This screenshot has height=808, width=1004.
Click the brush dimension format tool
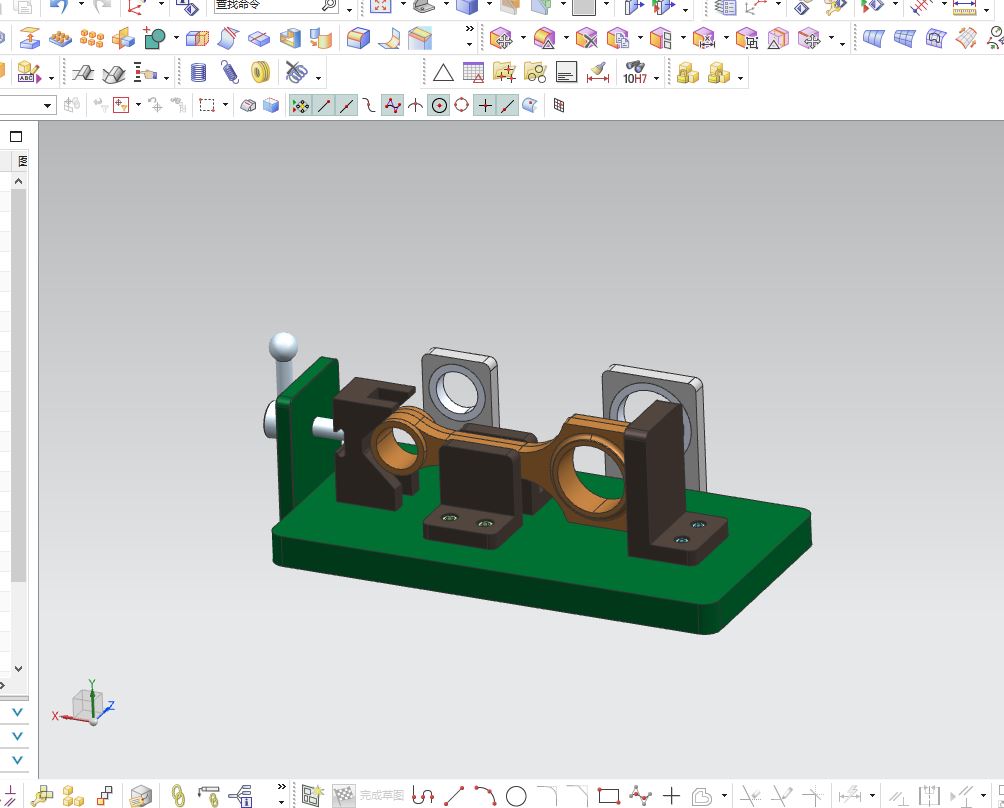[597, 72]
